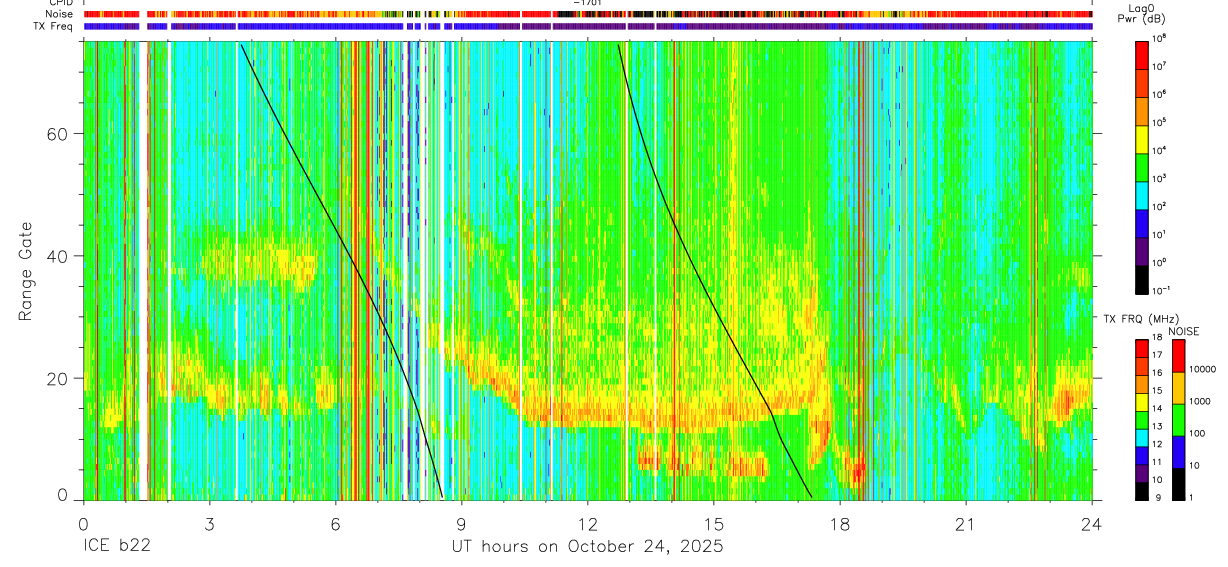Click the '100' label on the NOISE colorbar

coord(1197,434)
